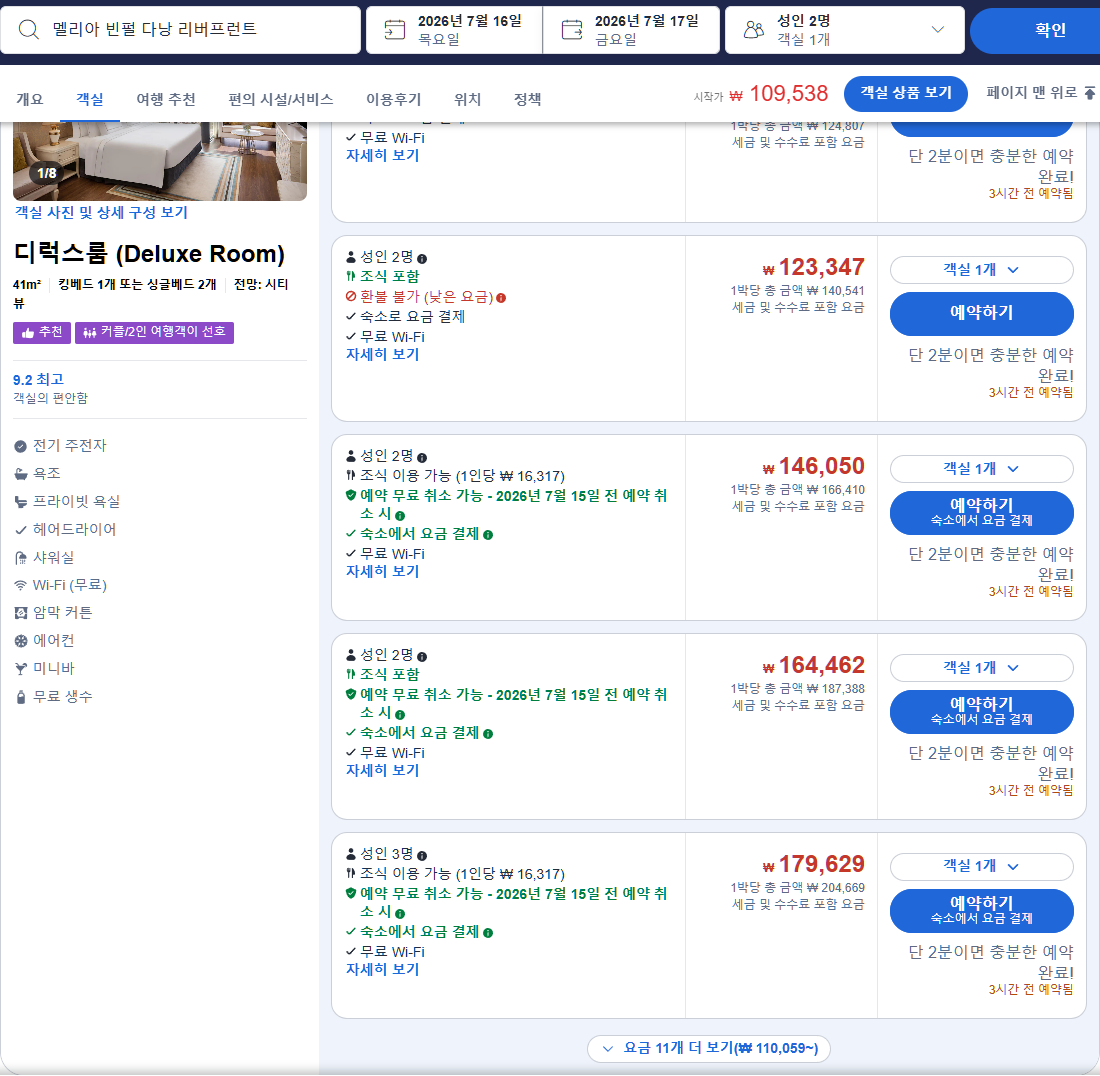Book the ₩164,462 rate with 예약하기
The height and width of the screenshot is (1076, 1100).
[x=981, y=711]
